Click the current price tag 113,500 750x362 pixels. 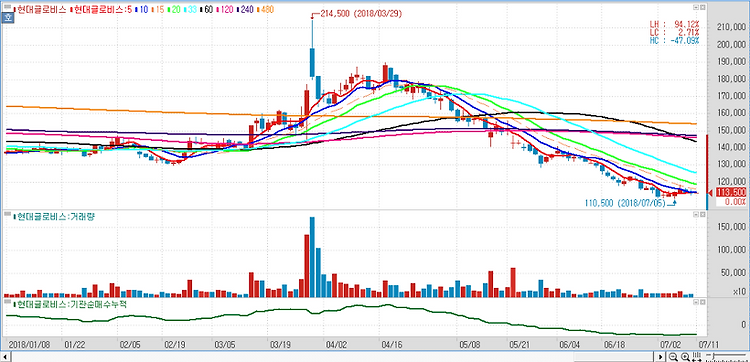click(x=731, y=192)
